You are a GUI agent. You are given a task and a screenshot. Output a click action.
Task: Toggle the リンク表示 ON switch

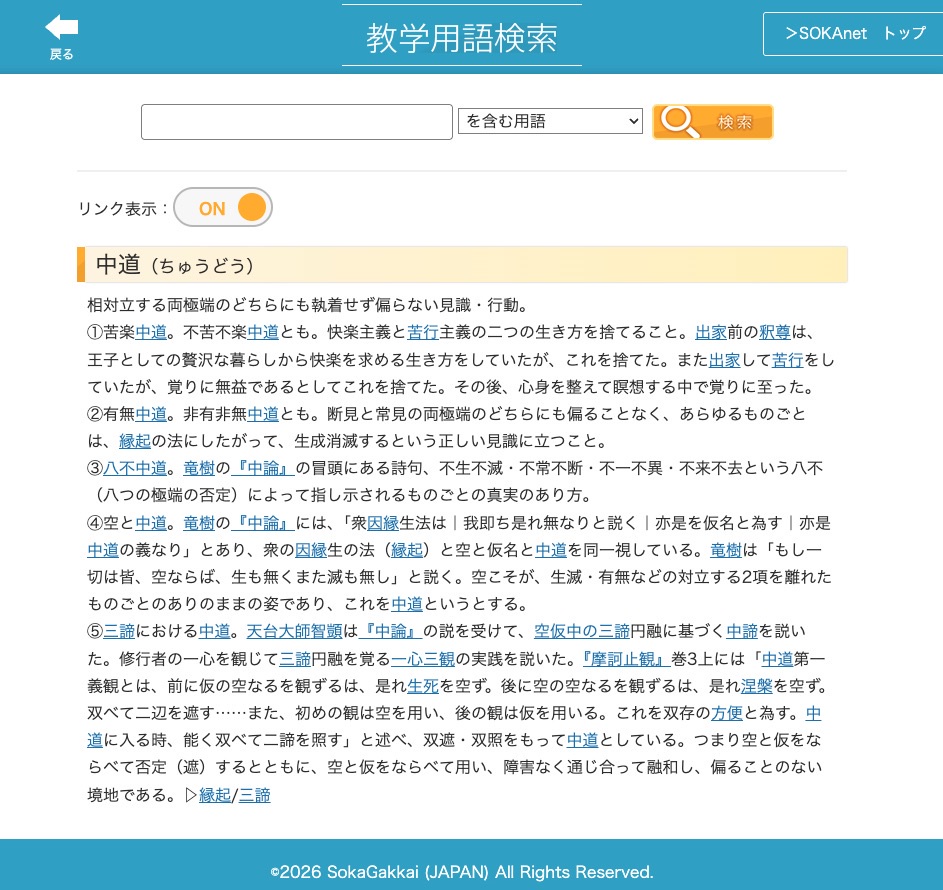click(223, 208)
